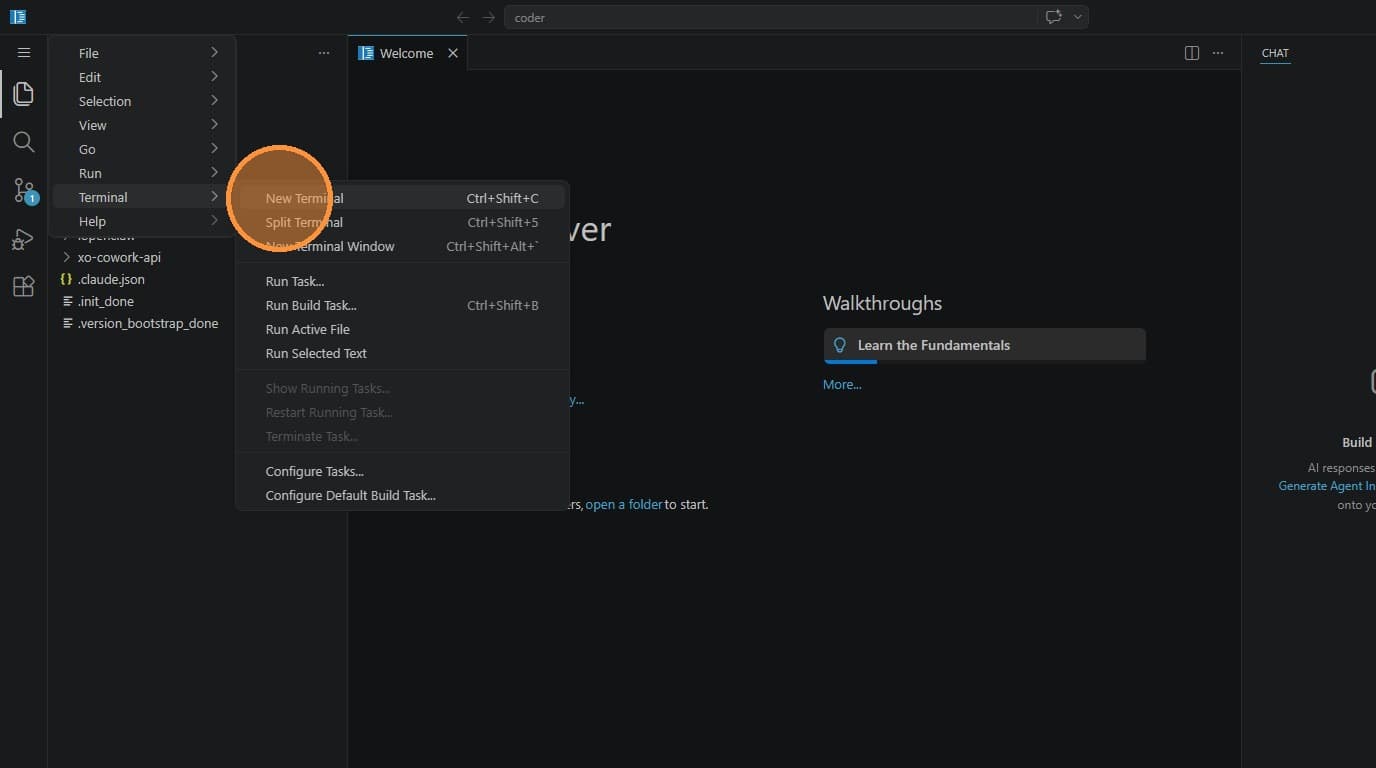Viewport: 1376px width, 768px height.
Task: Click the Walkthroughs heading
Action: pyautogui.click(x=882, y=303)
